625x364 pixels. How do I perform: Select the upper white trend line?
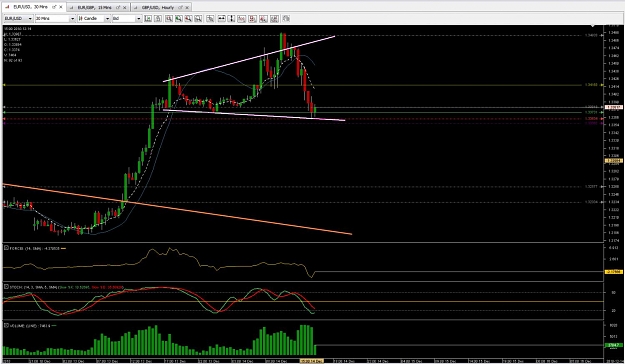tap(249, 59)
